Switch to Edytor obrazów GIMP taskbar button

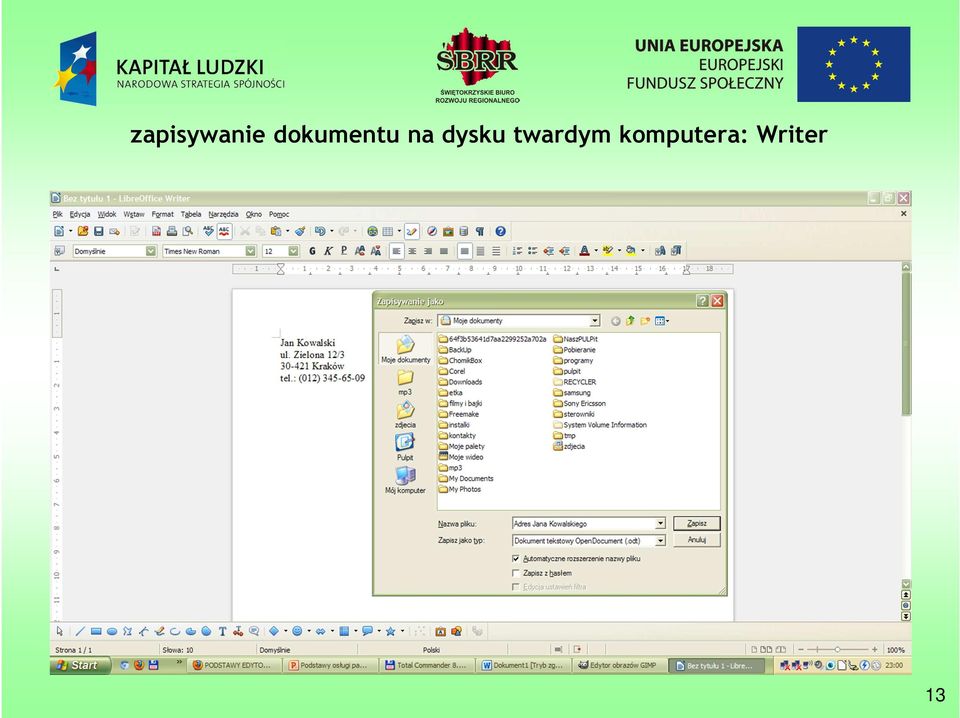pos(618,665)
